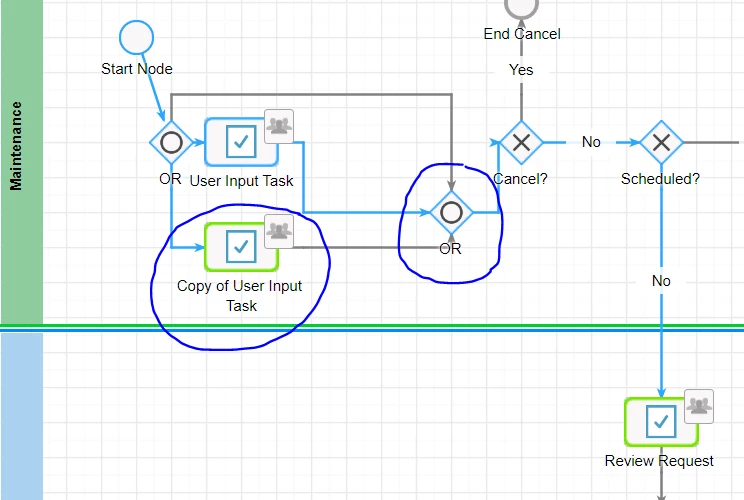
Task: Open assignment icon on Copy of User Input Task
Action: coord(279,231)
